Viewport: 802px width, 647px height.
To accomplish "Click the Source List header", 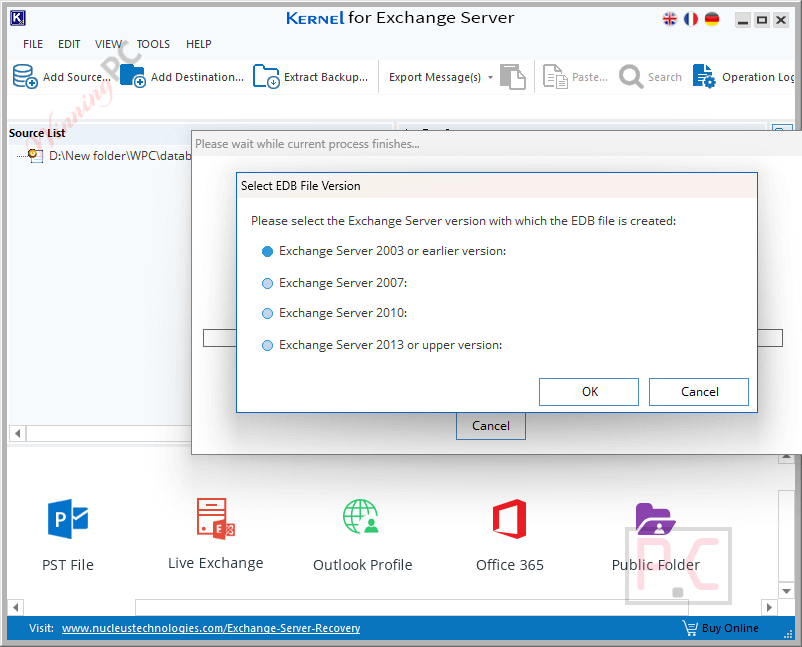I will pos(37,133).
